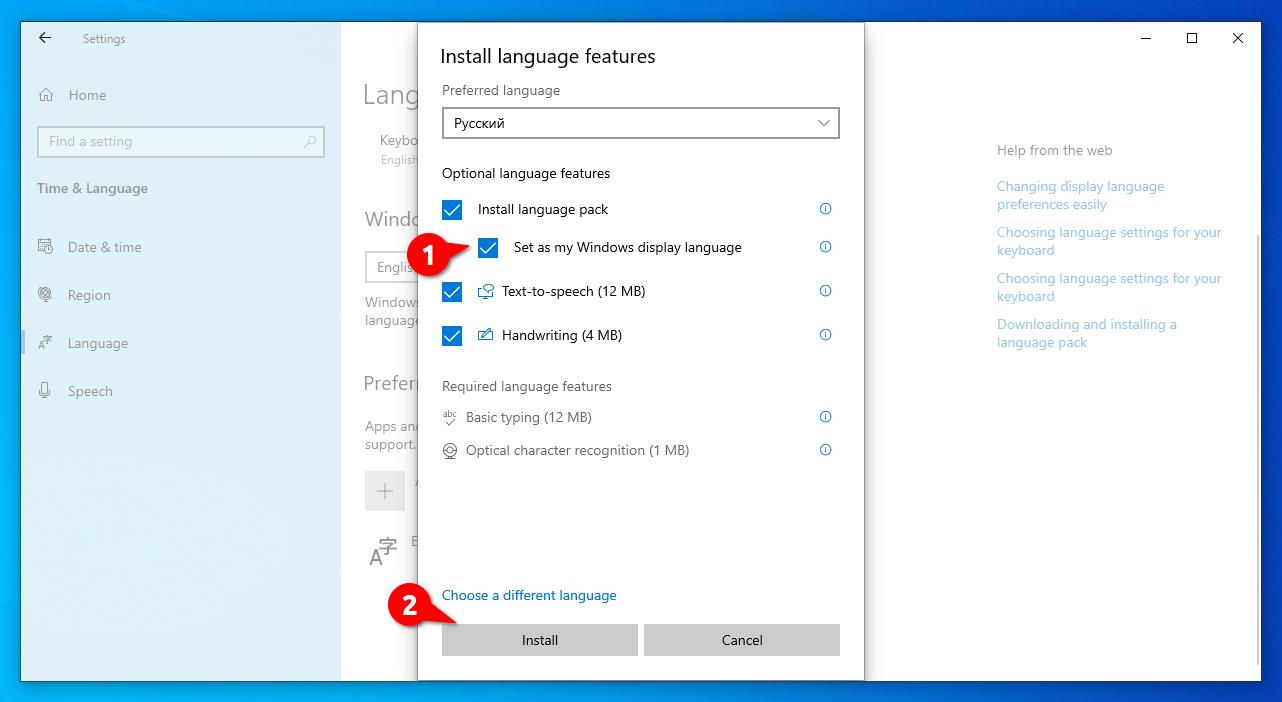The height and width of the screenshot is (702, 1282).
Task: Open the Preferred language dropdown
Action: click(640, 123)
